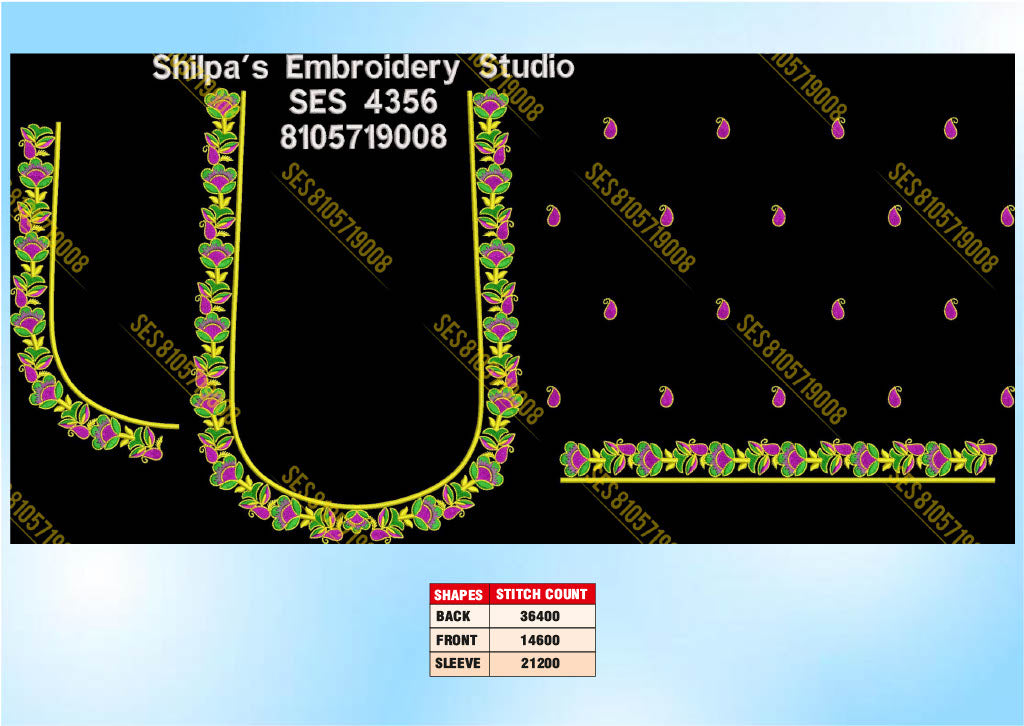Select the stitch count value 14600
The image size is (1024, 726).
tap(541, 640)
